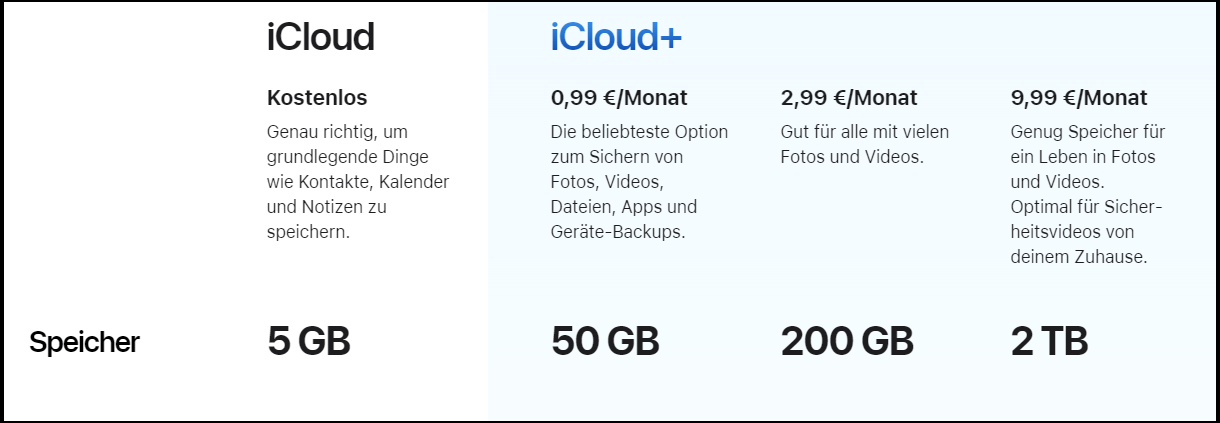Click the "Dateien, Apps und" text line
1220x423 pixels.
pyautogui.click(x=623, y=207)
